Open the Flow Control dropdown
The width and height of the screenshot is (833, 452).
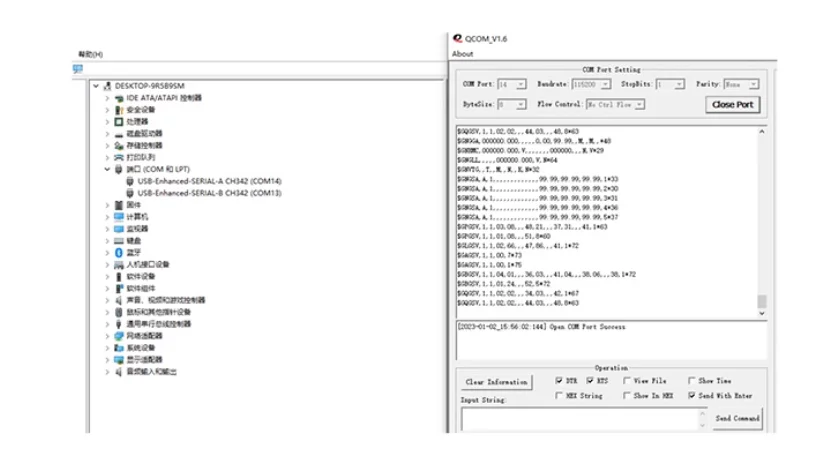pos(639,104)
